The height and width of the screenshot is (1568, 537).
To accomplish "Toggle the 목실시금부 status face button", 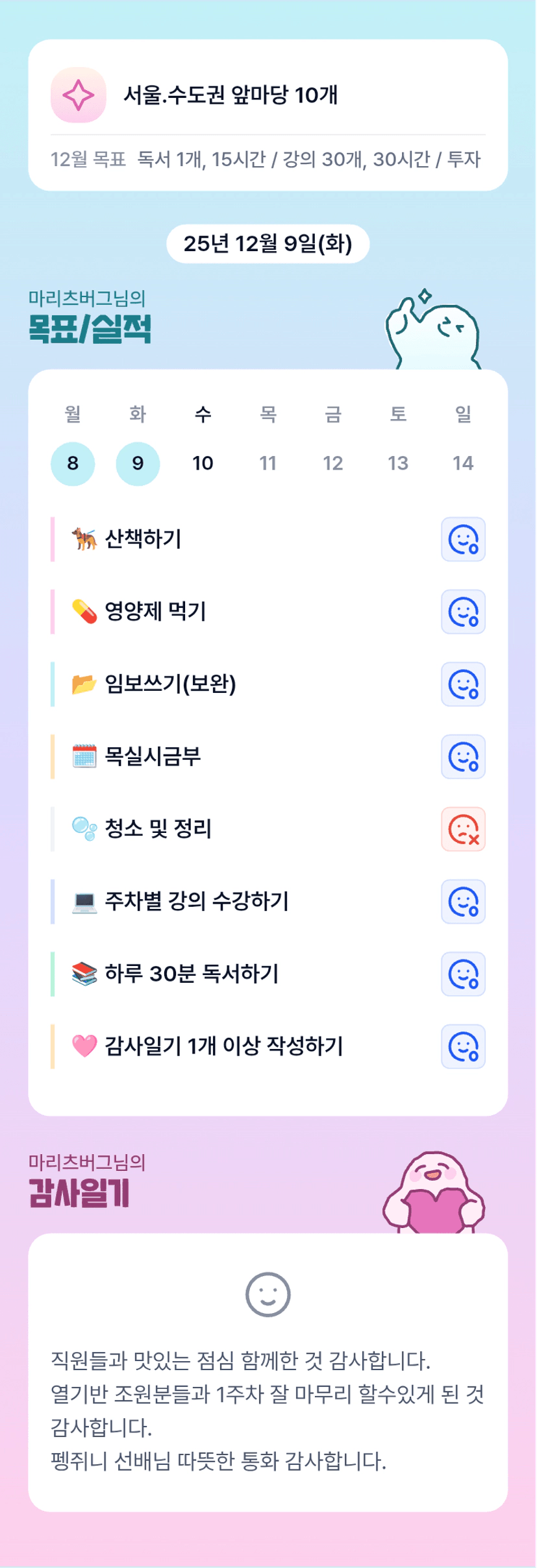I will (x=463, y=756).
